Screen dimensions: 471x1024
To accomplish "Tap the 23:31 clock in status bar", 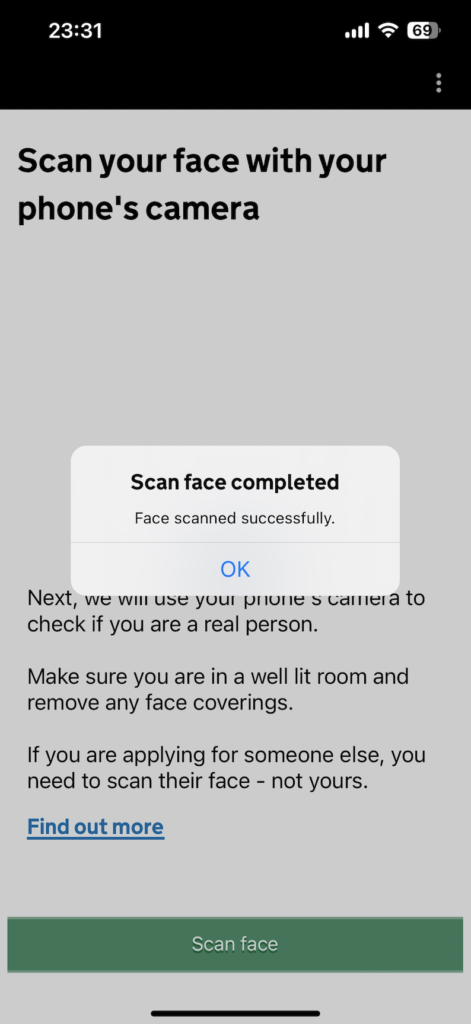I will pos(75,31).
